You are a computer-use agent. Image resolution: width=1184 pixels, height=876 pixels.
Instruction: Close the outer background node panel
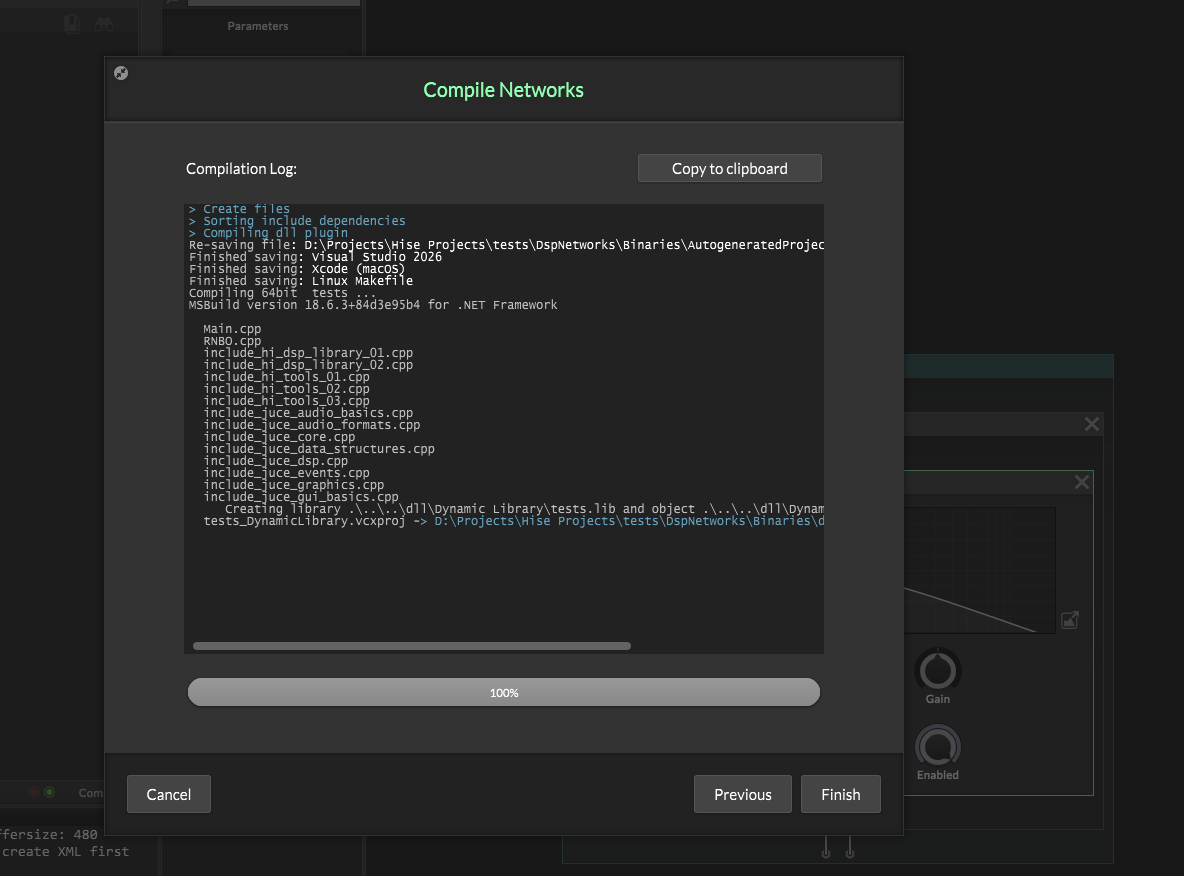coord(1092,424)
